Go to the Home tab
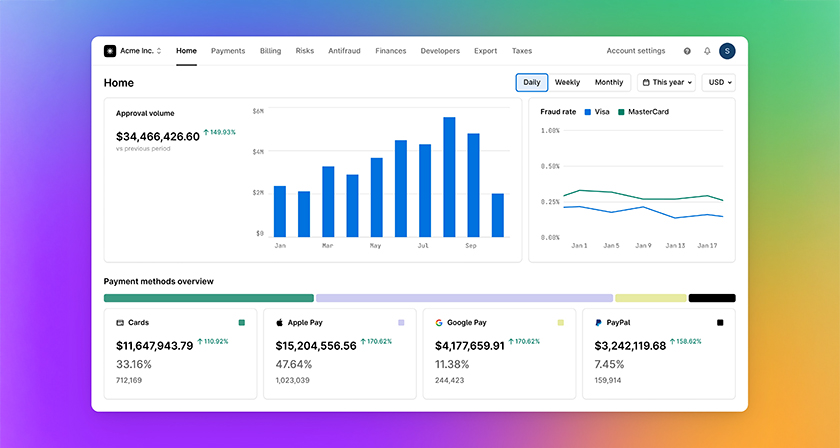The height and width of the screenshot is (448, 840). pos(186,51)
